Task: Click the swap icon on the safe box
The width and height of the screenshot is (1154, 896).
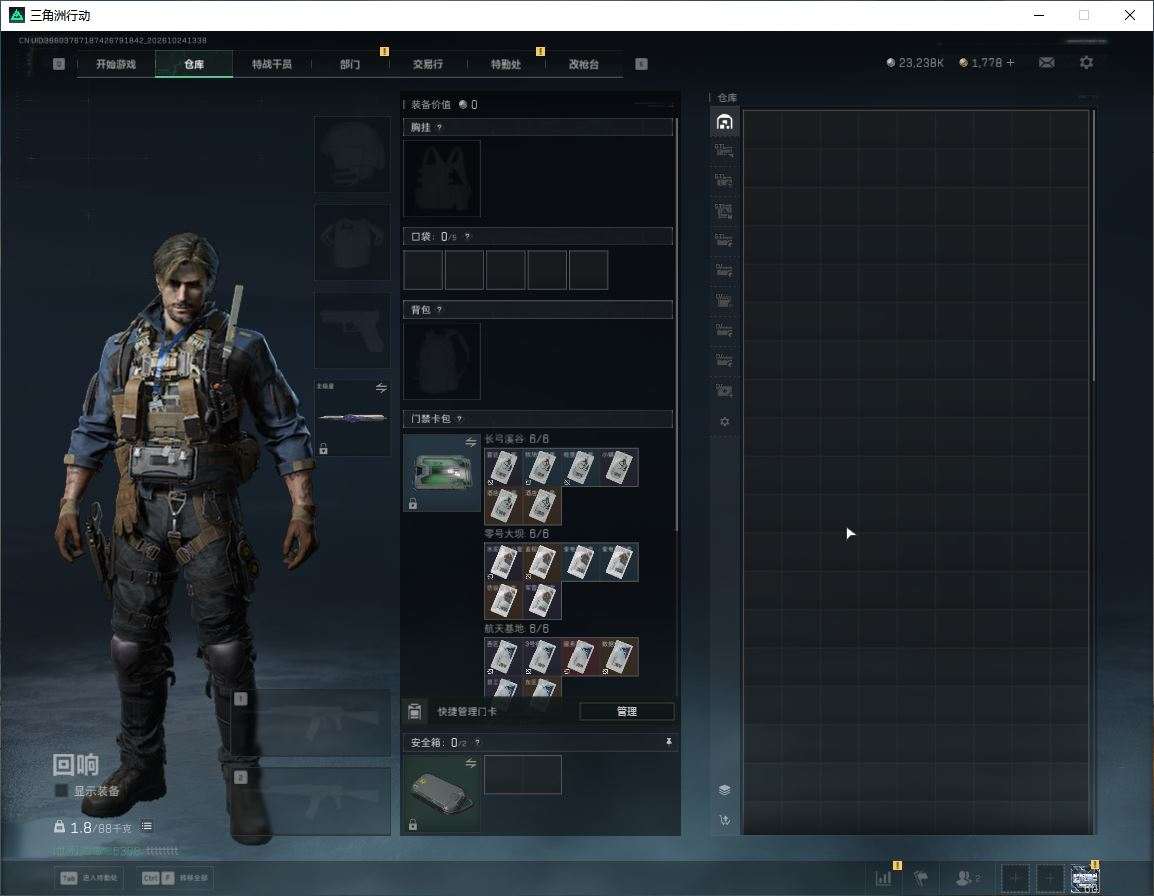Action: pos(471,763)
